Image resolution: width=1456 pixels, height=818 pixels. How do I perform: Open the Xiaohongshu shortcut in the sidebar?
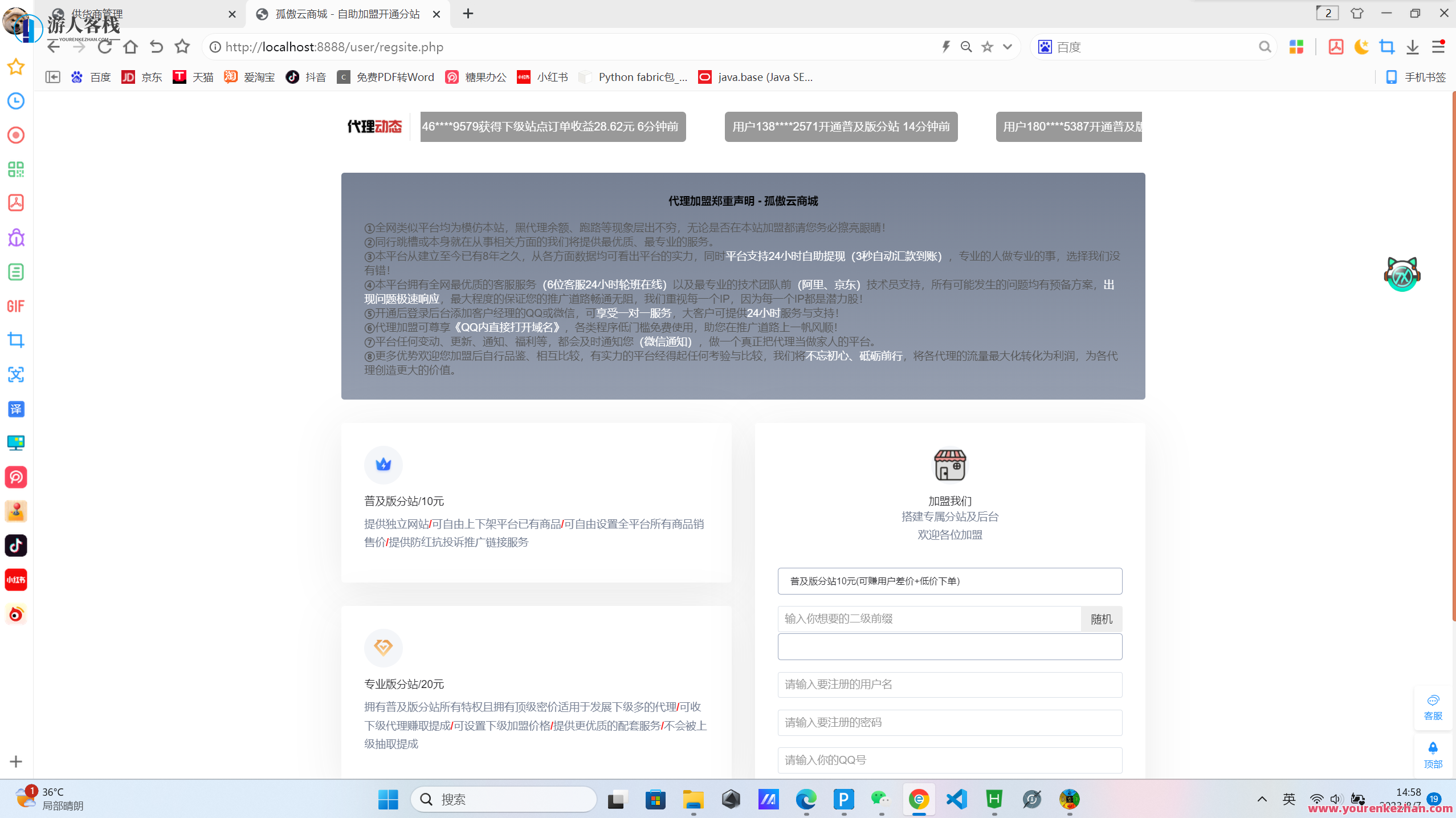pyautogui.click(x=16, y=580)
